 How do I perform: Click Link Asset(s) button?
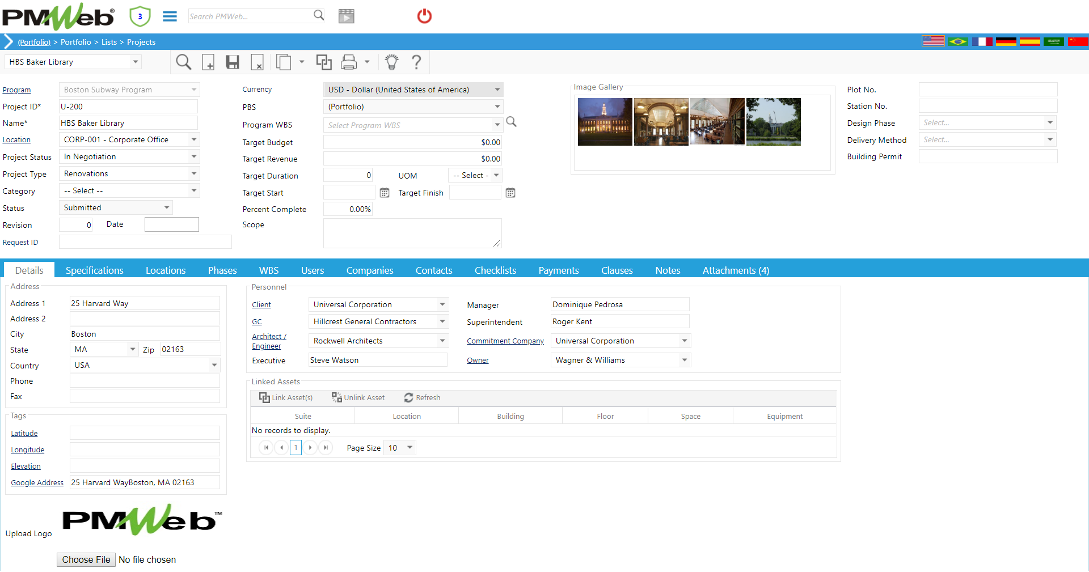click(x=285, y=398)
